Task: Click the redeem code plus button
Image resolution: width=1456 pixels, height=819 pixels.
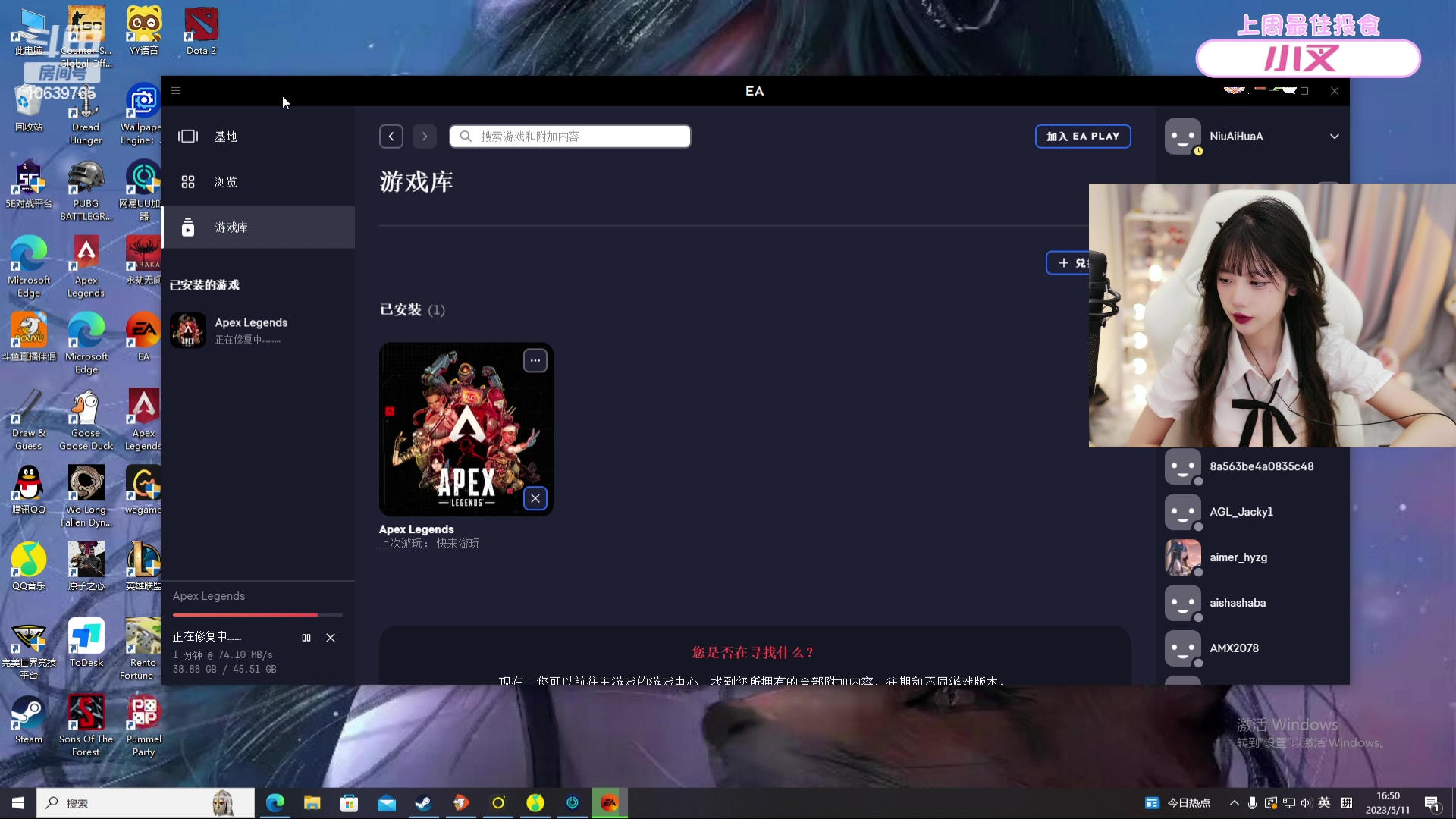Action: 1068,262
